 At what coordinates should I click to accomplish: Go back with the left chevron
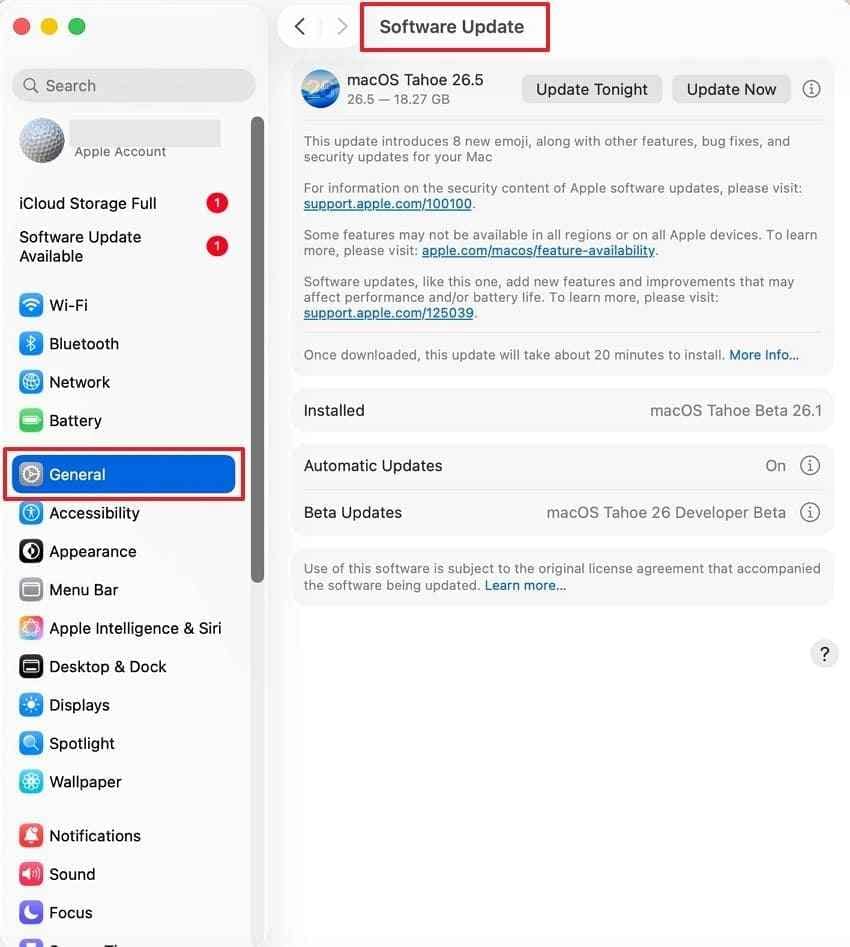(x=300, y=27)
